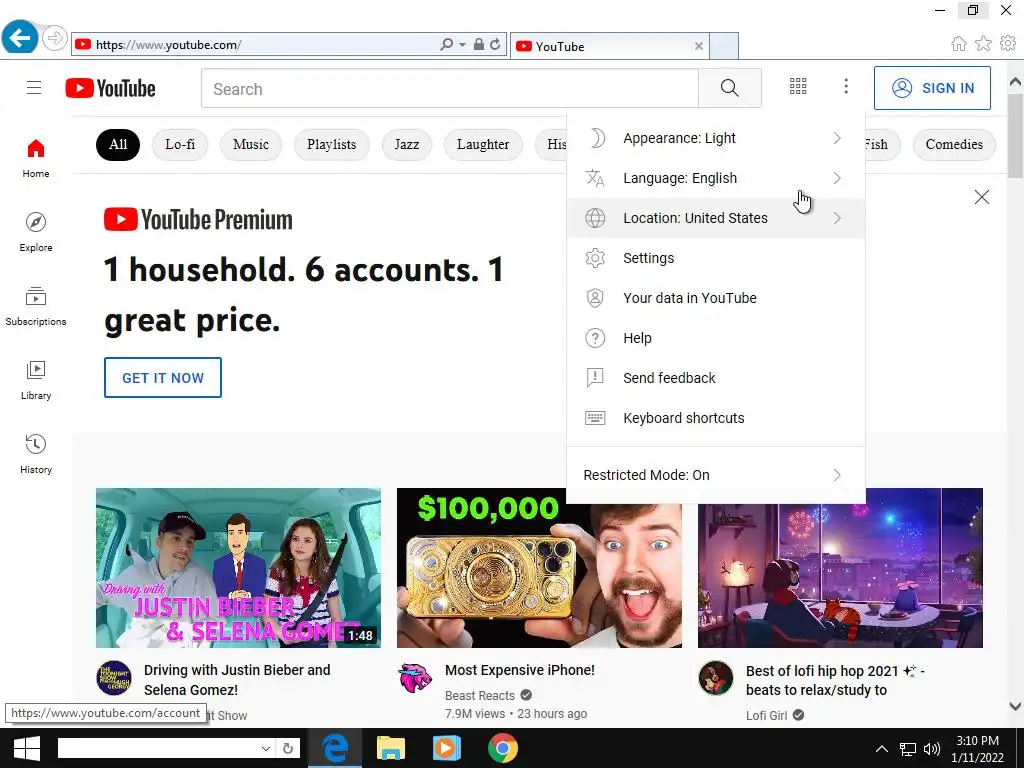
Task: Select the All filter chip
Action: coord(118,144)
